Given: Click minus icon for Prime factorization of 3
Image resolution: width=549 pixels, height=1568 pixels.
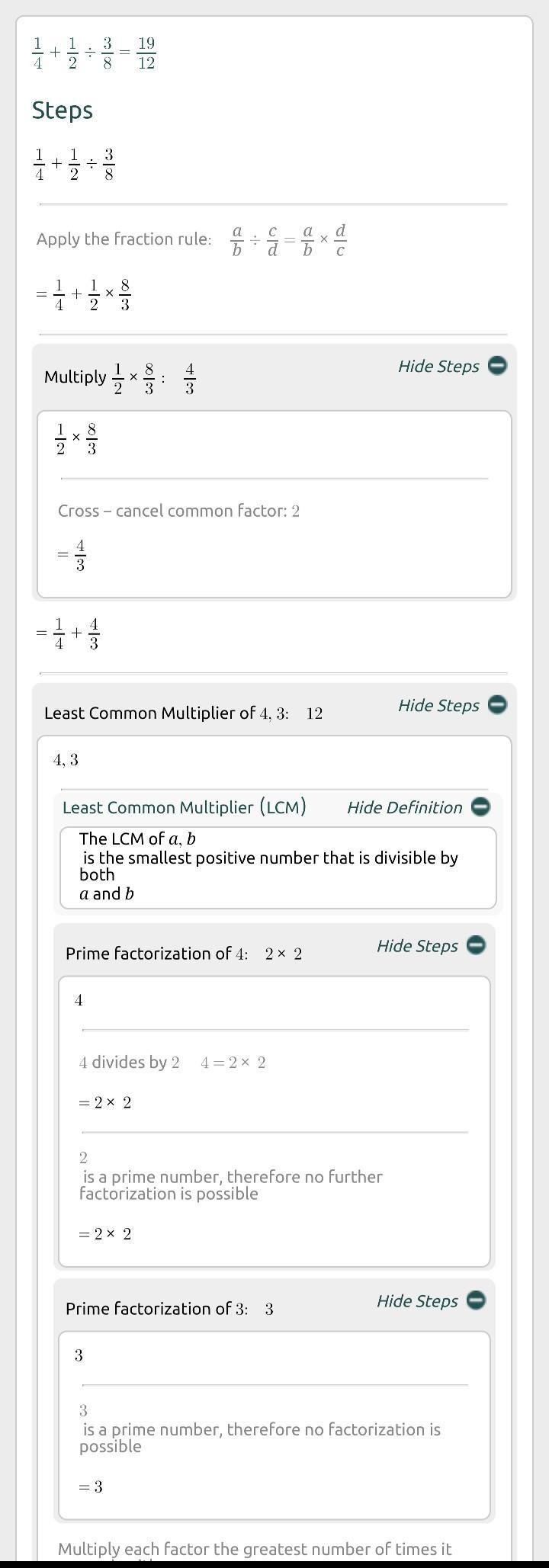Looking at the screenshot, I should click(x=476, y=1300).
